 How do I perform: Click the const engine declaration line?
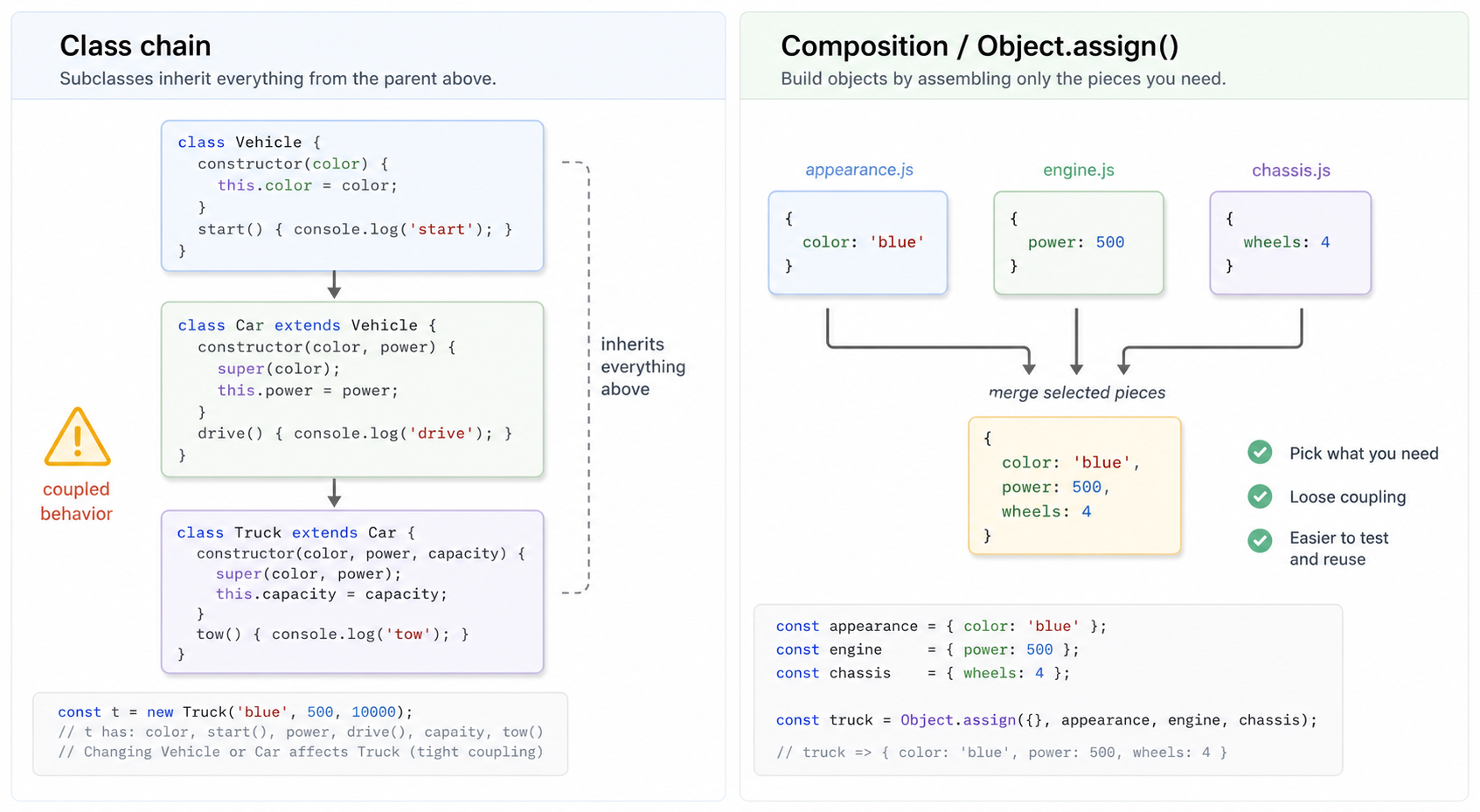pos(928,649)
